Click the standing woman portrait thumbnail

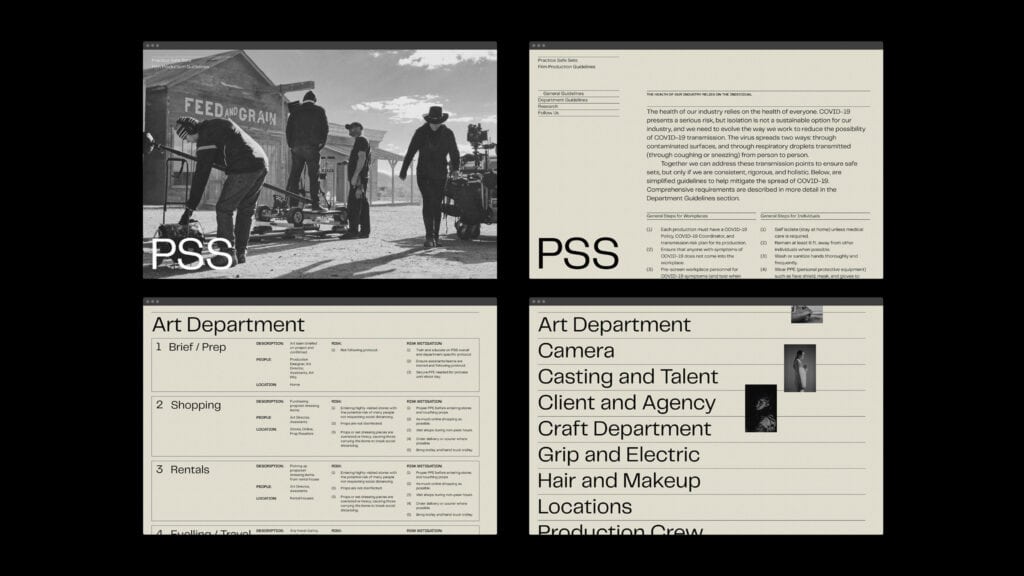[799, 367]
